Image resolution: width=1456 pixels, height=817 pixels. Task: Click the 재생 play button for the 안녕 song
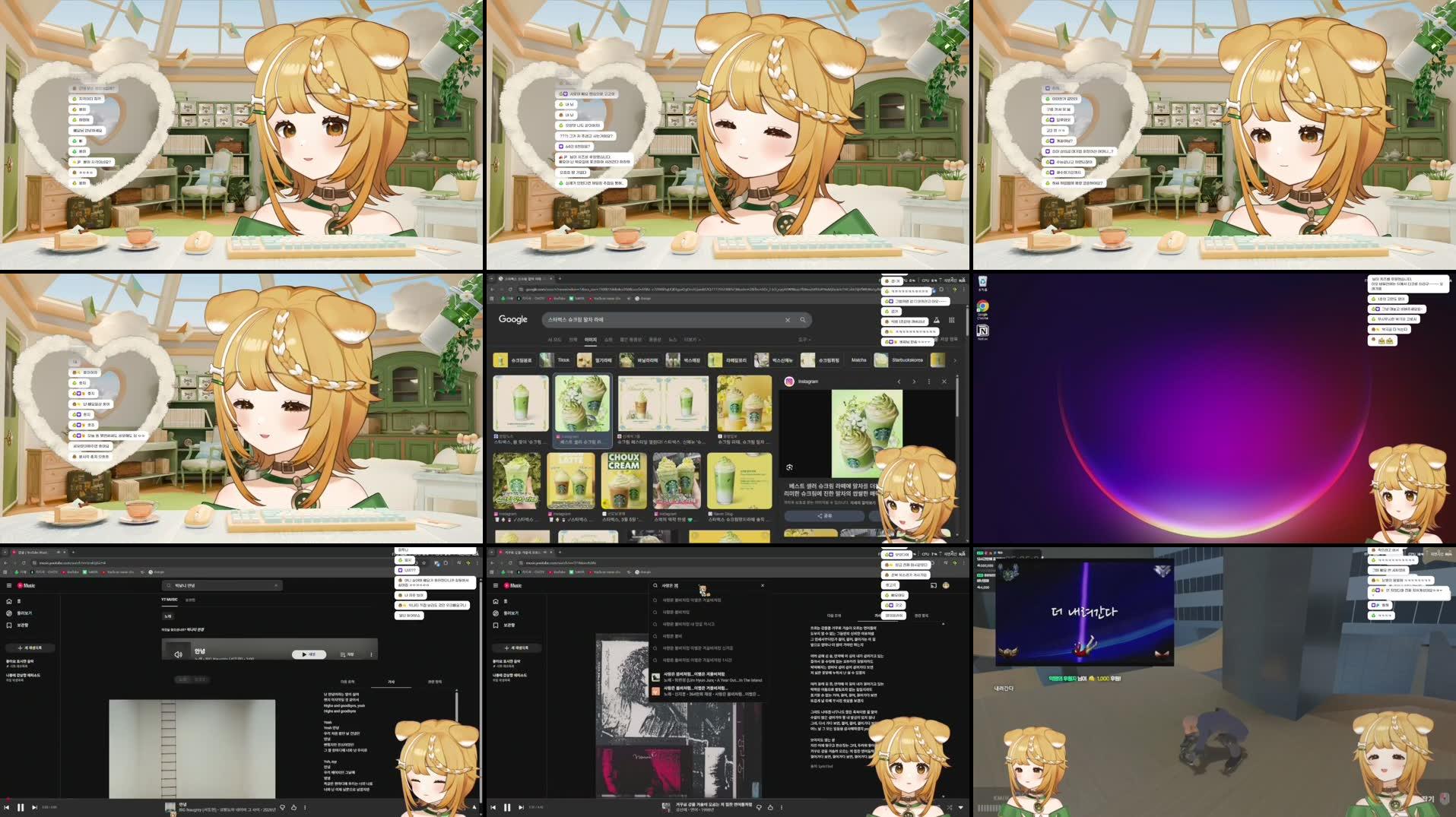click(308, 654)
